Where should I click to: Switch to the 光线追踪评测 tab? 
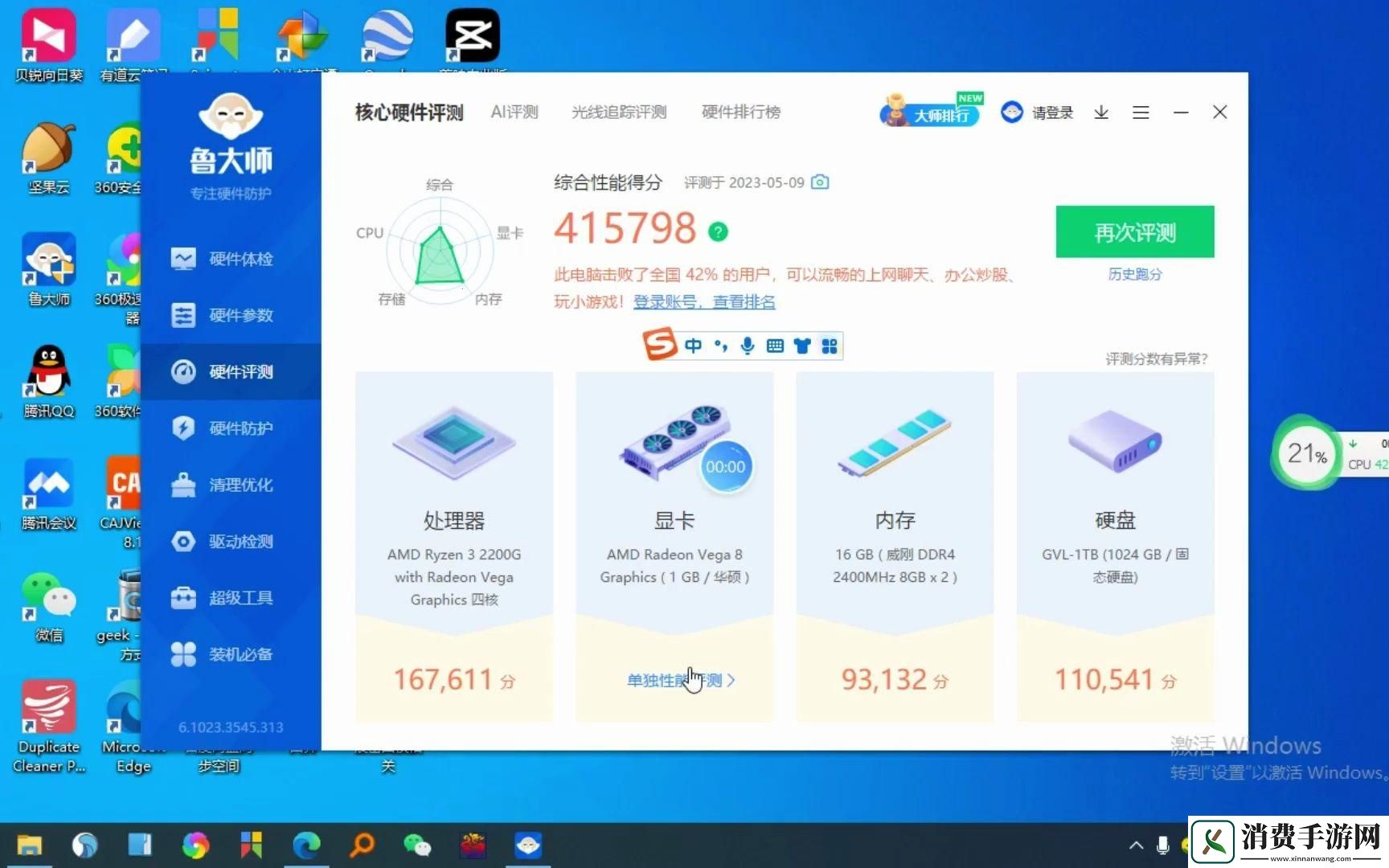(619, 113)
